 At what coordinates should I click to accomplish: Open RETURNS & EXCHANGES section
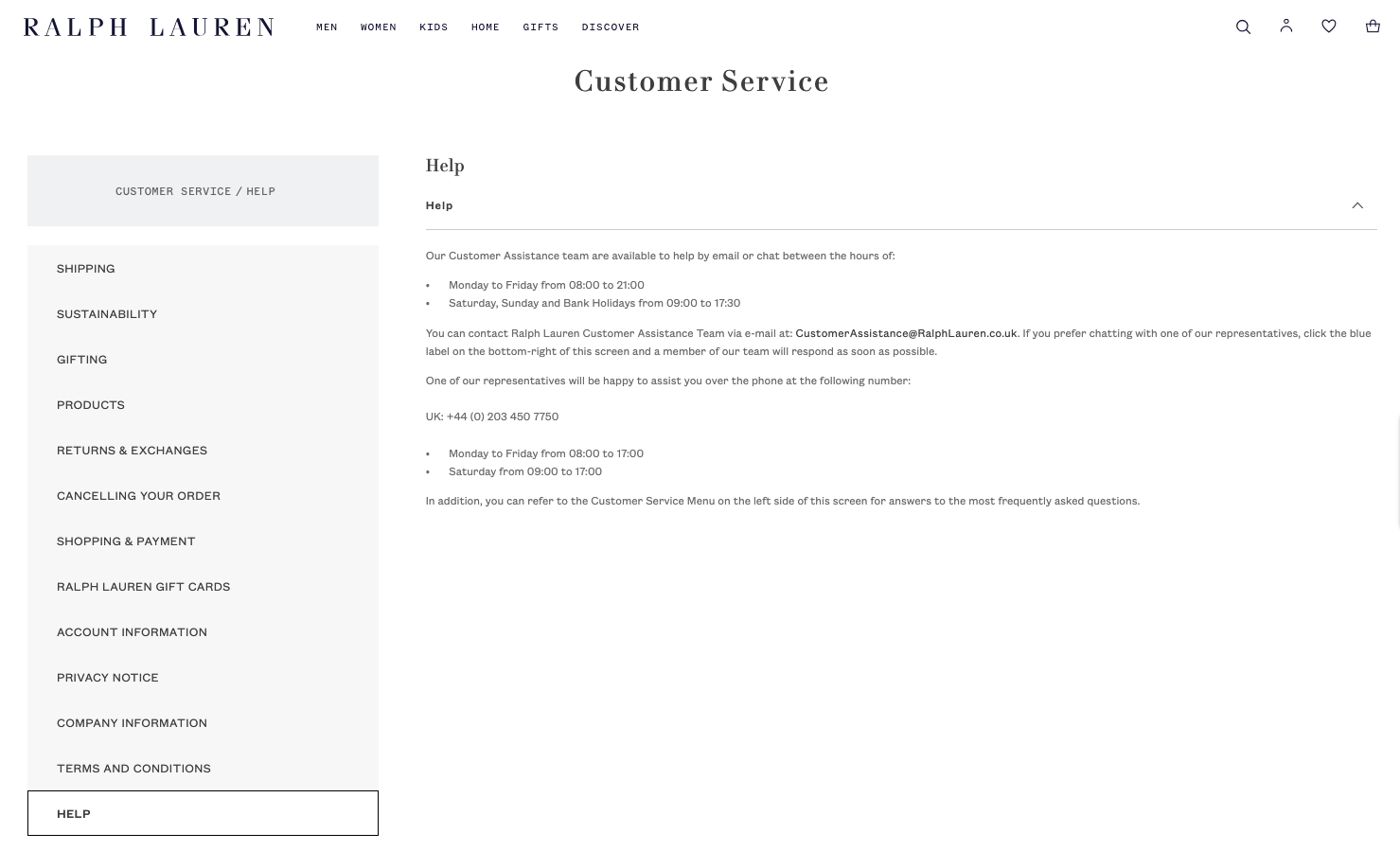pos(132,451)
